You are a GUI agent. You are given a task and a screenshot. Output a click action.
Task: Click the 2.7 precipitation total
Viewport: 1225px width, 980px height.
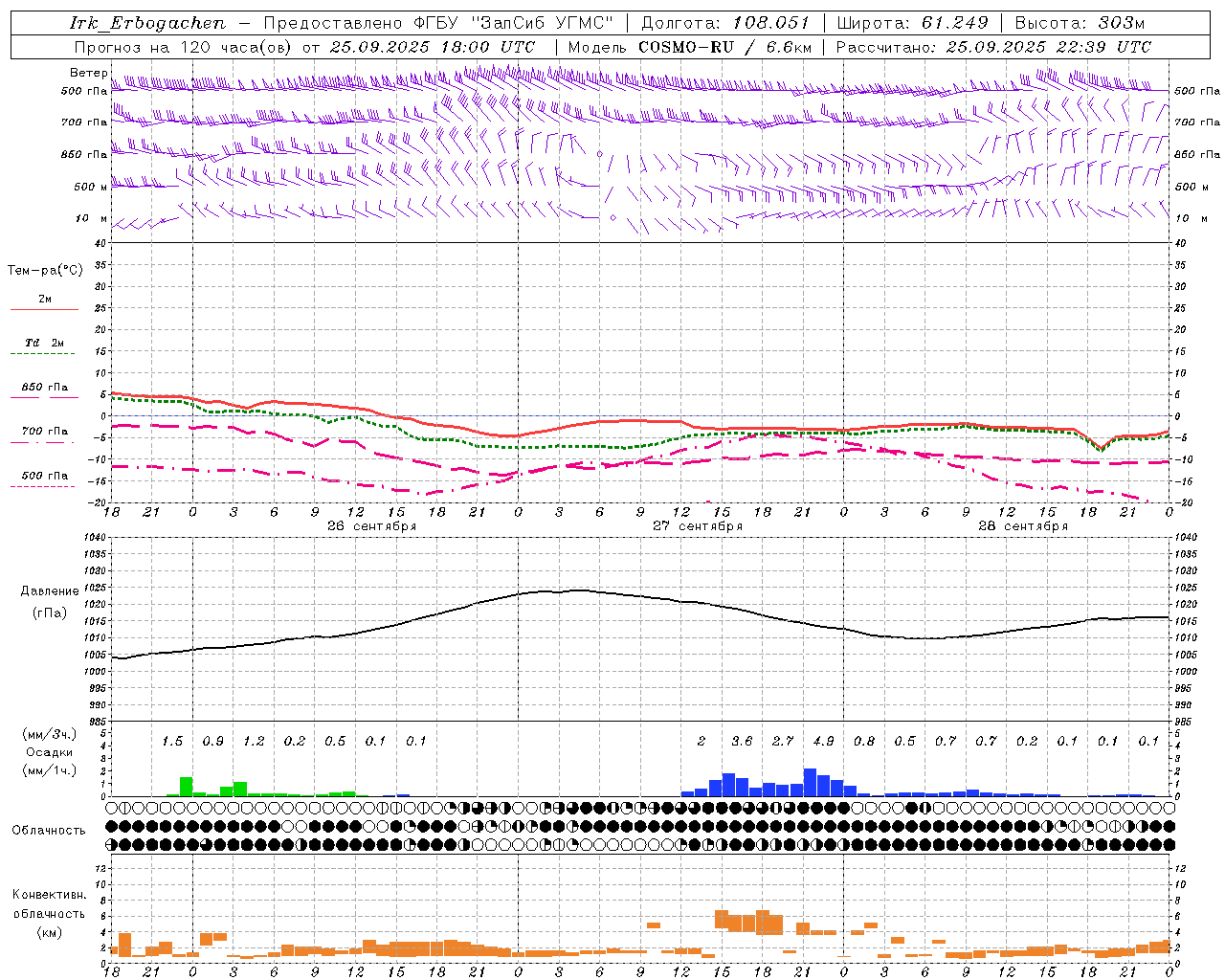point(783,741)
